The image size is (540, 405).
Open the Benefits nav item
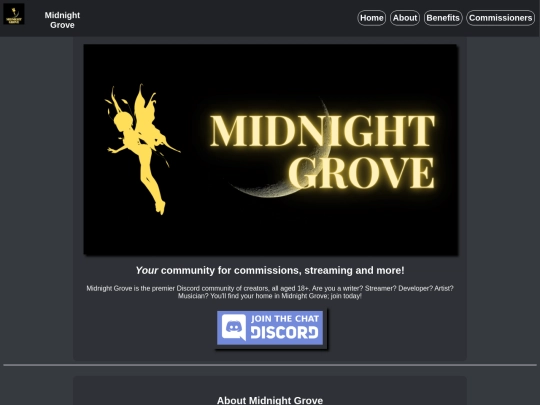(x=443, y=18)
